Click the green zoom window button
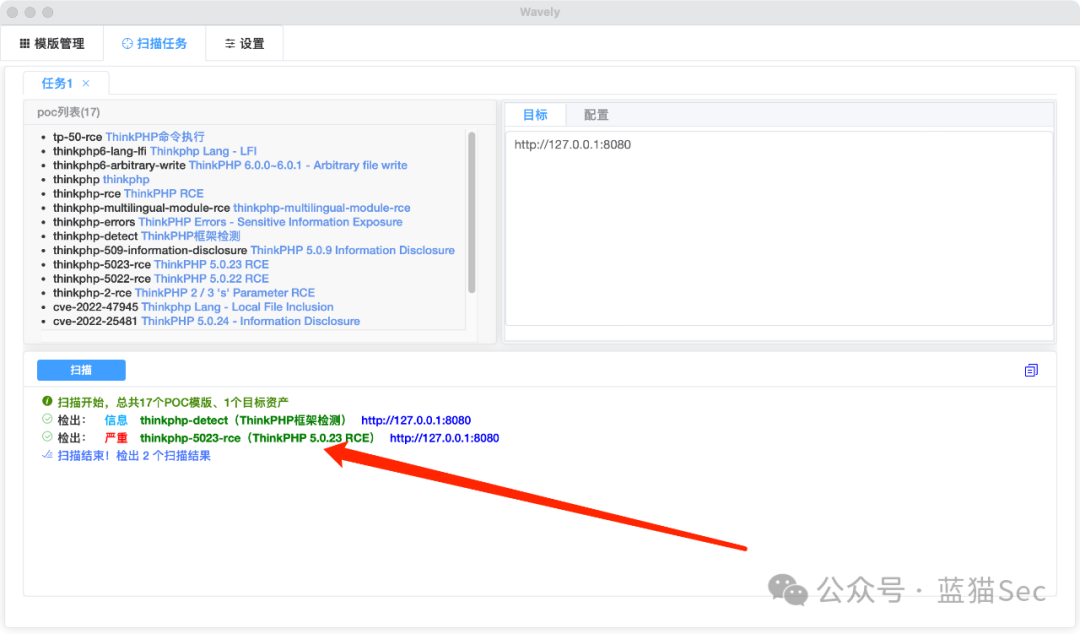Viewport: 1080px width, 634px height. click(x=48, y=12)
